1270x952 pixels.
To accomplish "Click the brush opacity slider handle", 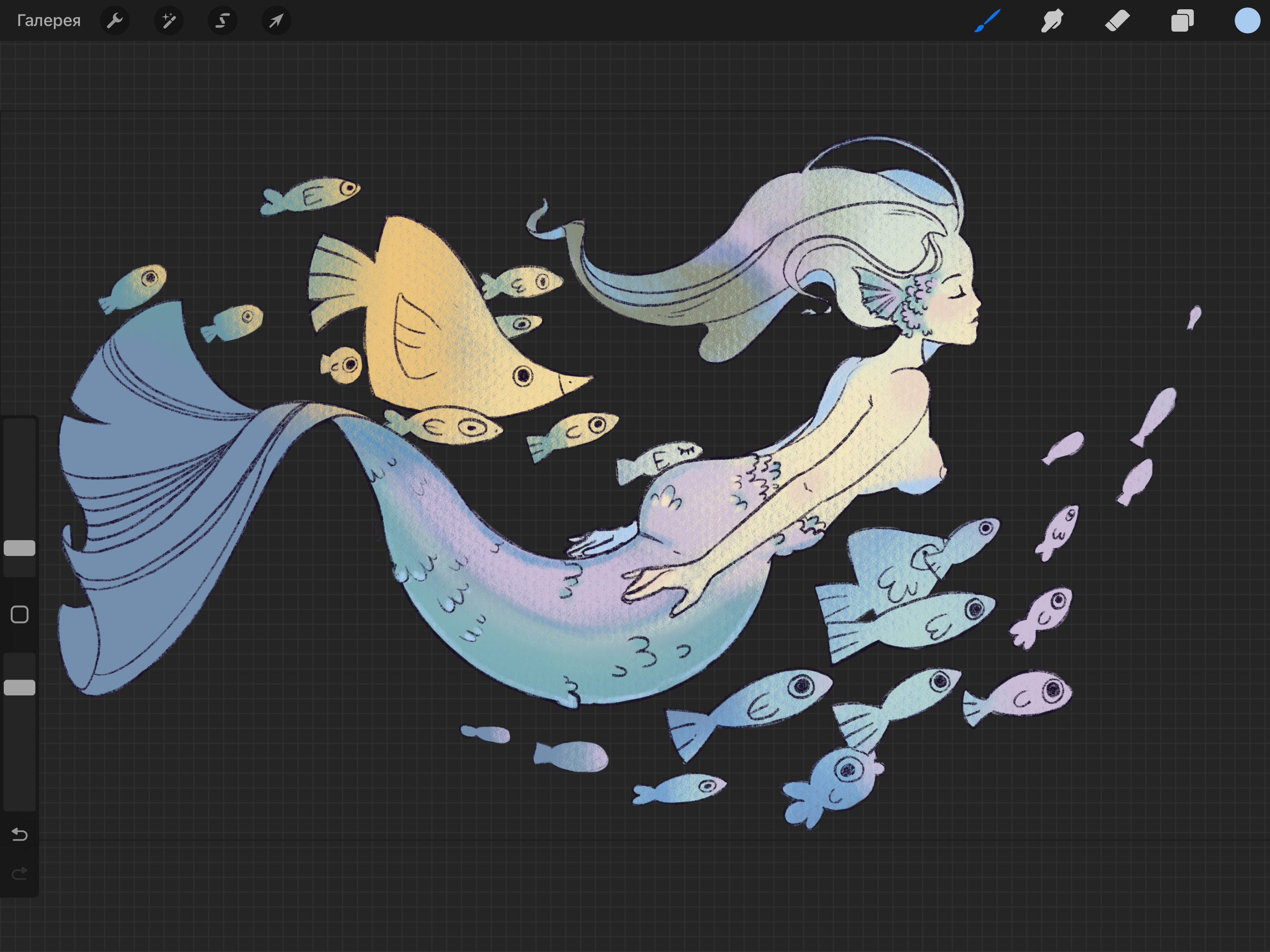I will click(20, 688).
